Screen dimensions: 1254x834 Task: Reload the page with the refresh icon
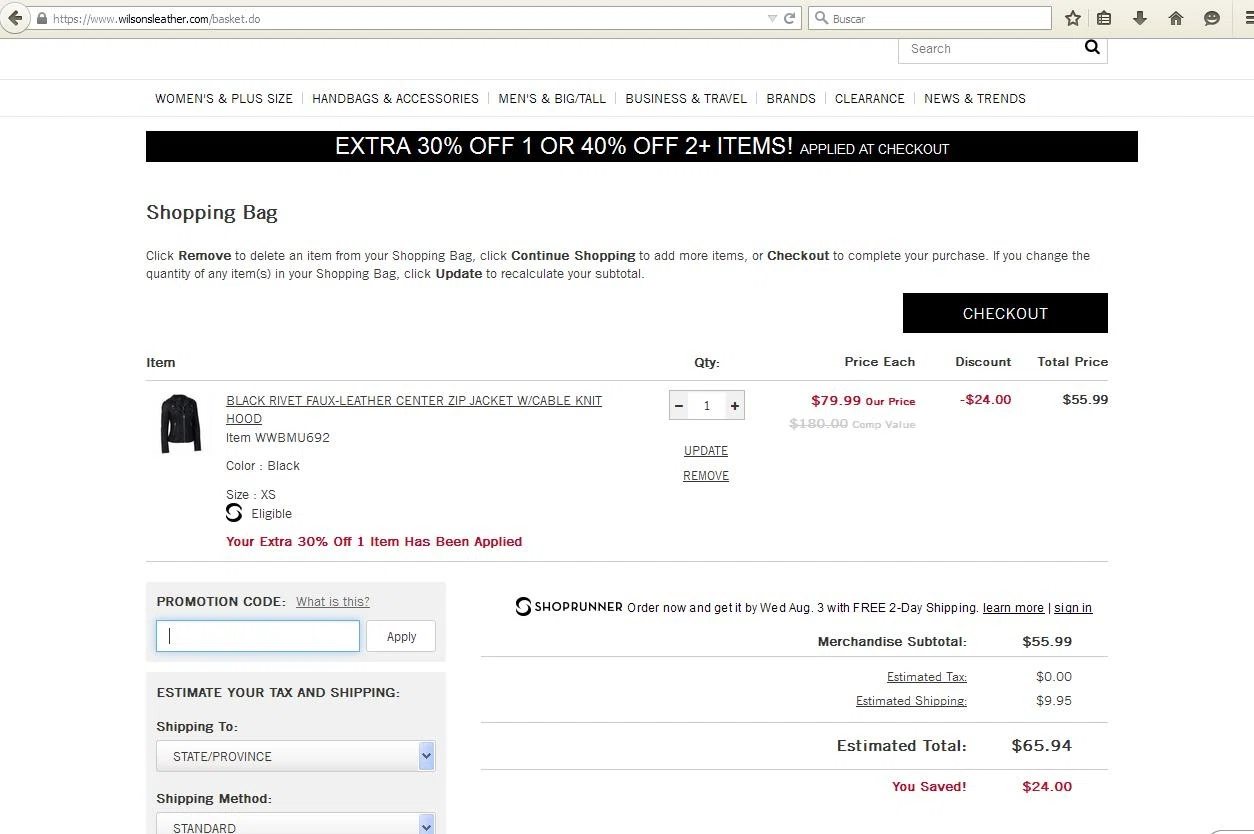point(790,18)
